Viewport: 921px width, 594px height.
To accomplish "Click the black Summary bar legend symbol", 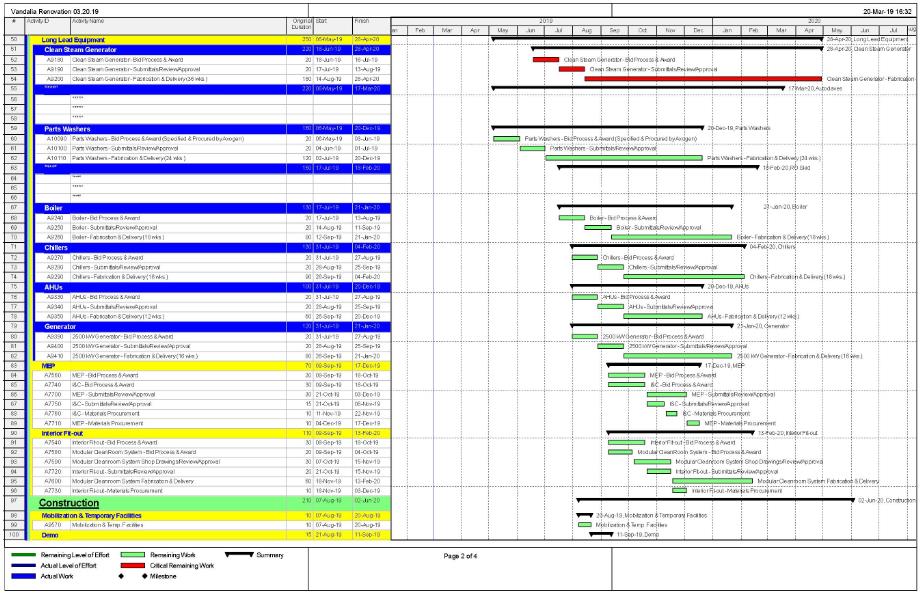I will click(241, 553).
